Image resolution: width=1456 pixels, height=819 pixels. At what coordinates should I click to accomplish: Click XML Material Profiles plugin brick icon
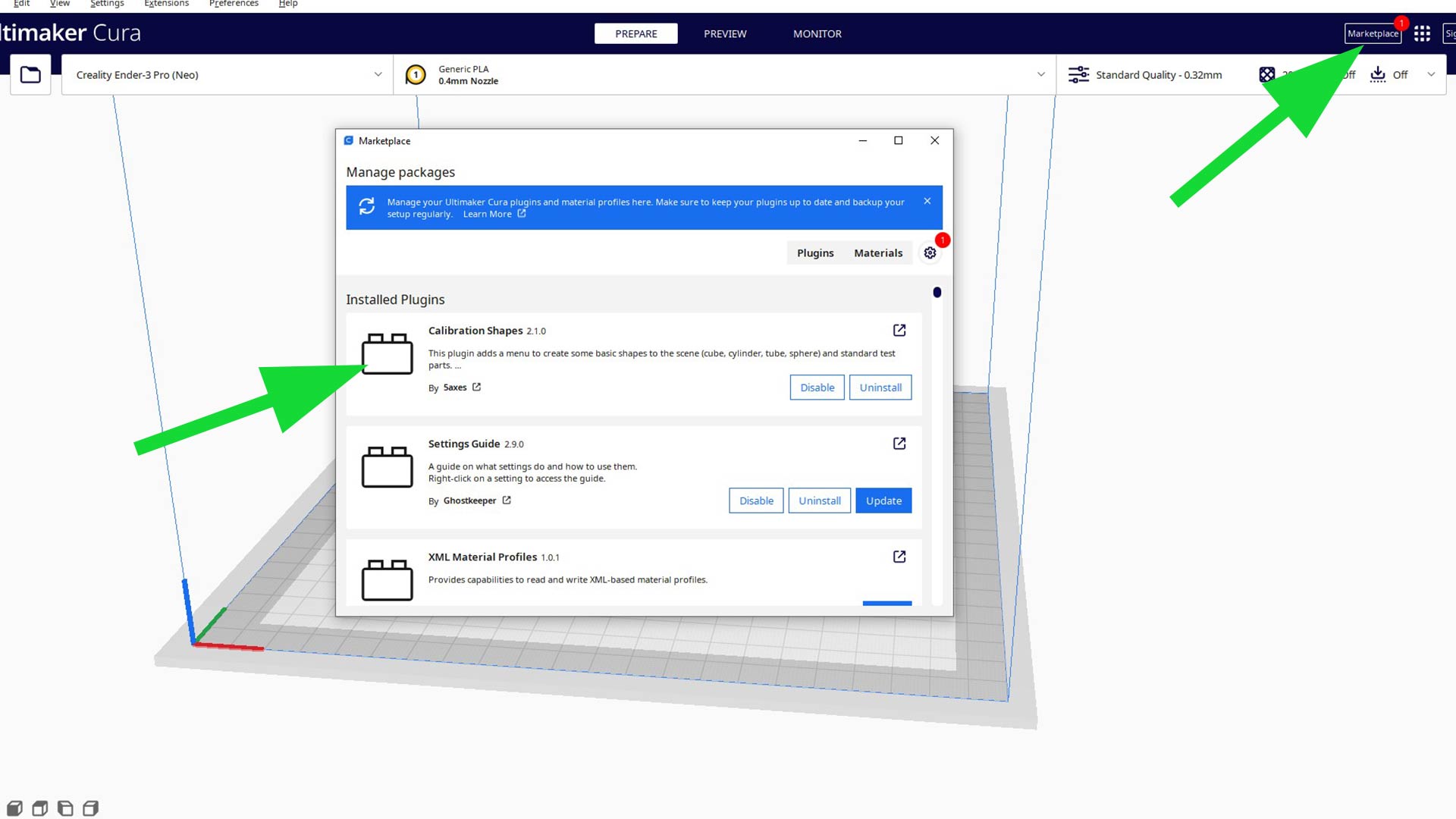387,580
